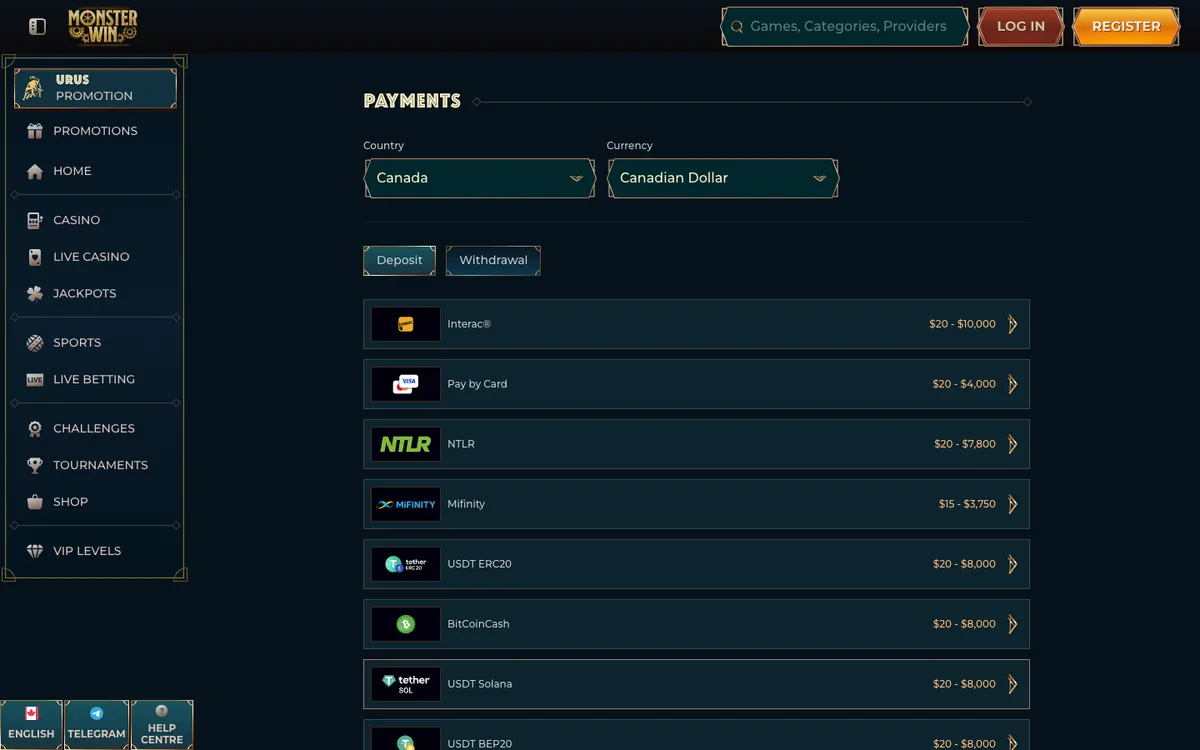Click the Promotions gift icon

(x=35, y=131)
